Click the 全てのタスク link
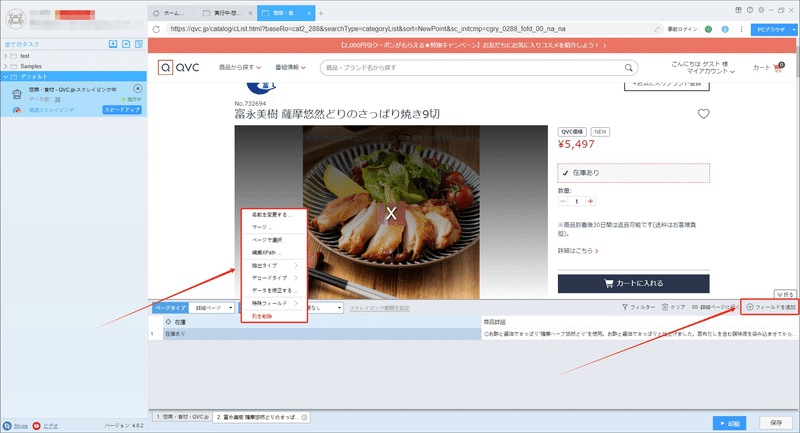This screenshot has height=433, width=800. [21, 44]
